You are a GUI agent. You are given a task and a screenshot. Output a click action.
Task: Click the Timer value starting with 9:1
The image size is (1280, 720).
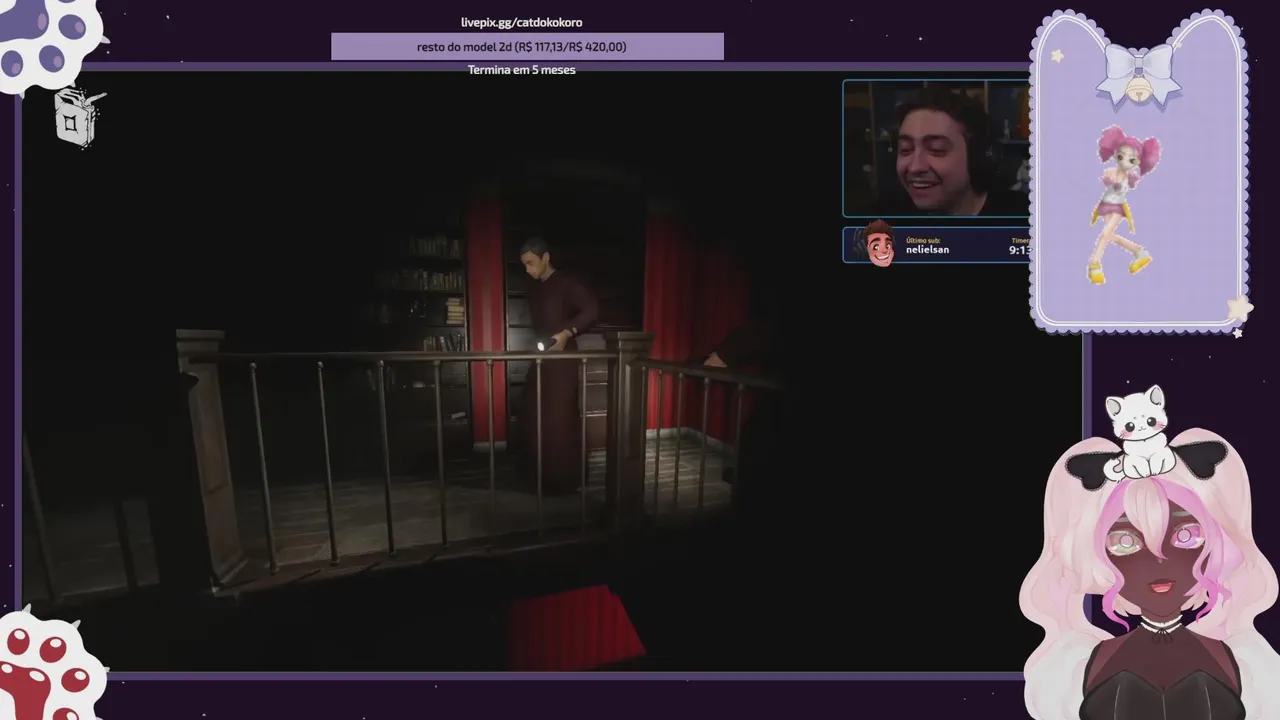[1019, 250]
